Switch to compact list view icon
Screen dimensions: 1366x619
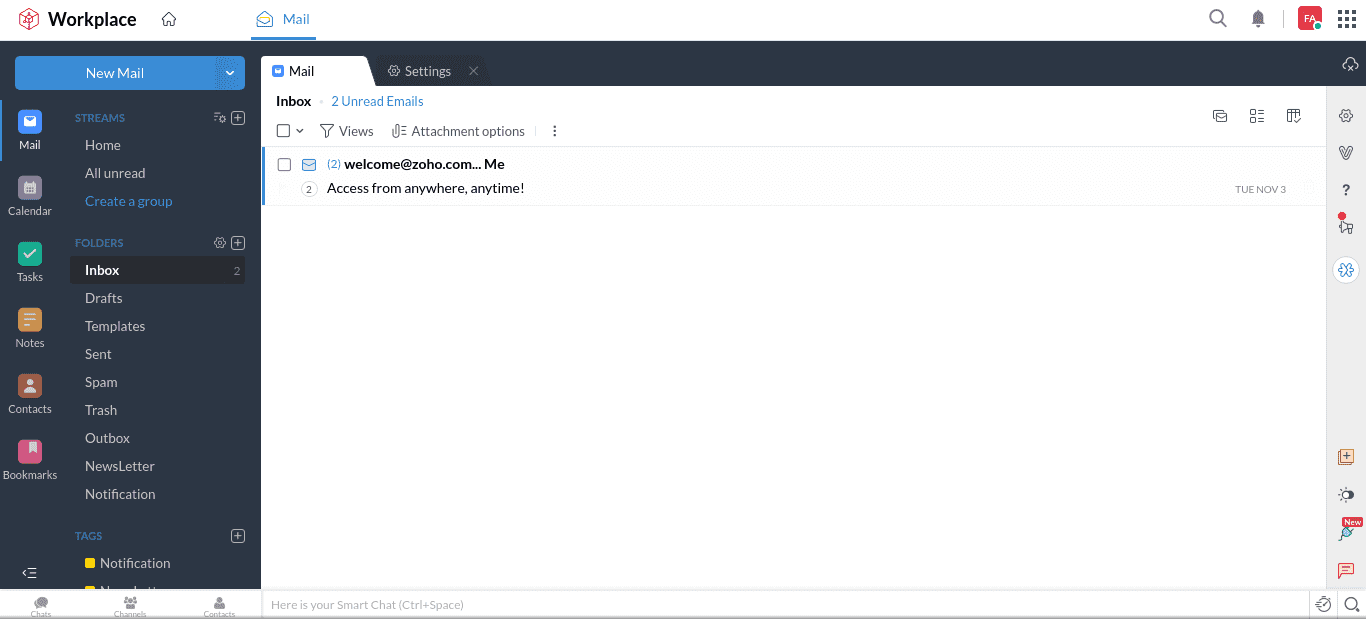[x=1257, y=116]
